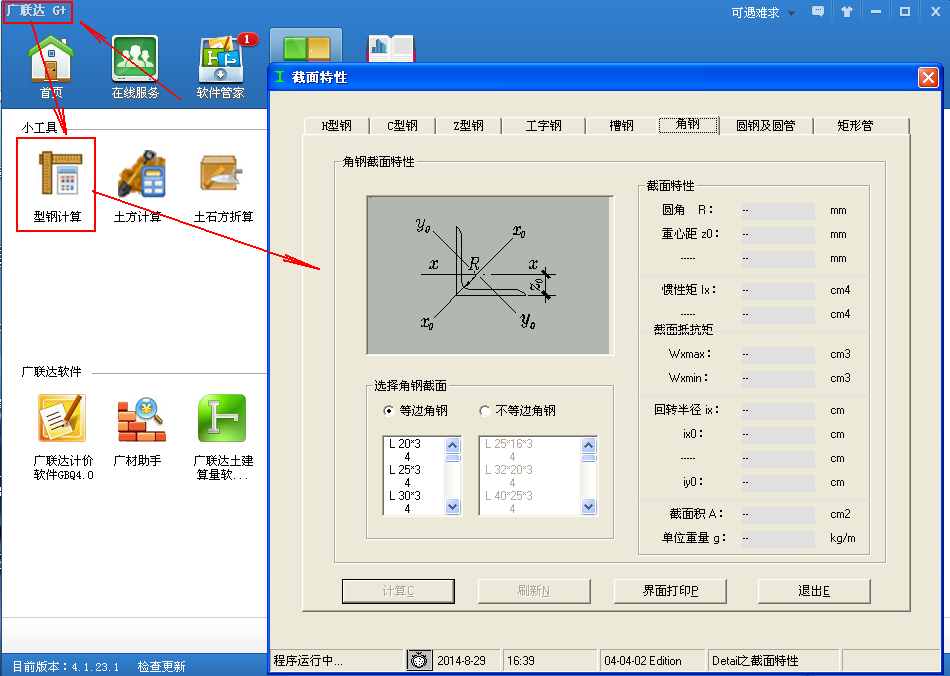Click the 计算C button

pyautogui.click(x=398, y=591)
